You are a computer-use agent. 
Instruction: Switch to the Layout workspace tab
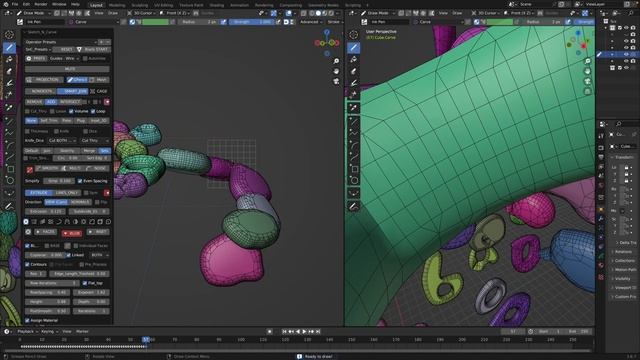tap(96, 5)
